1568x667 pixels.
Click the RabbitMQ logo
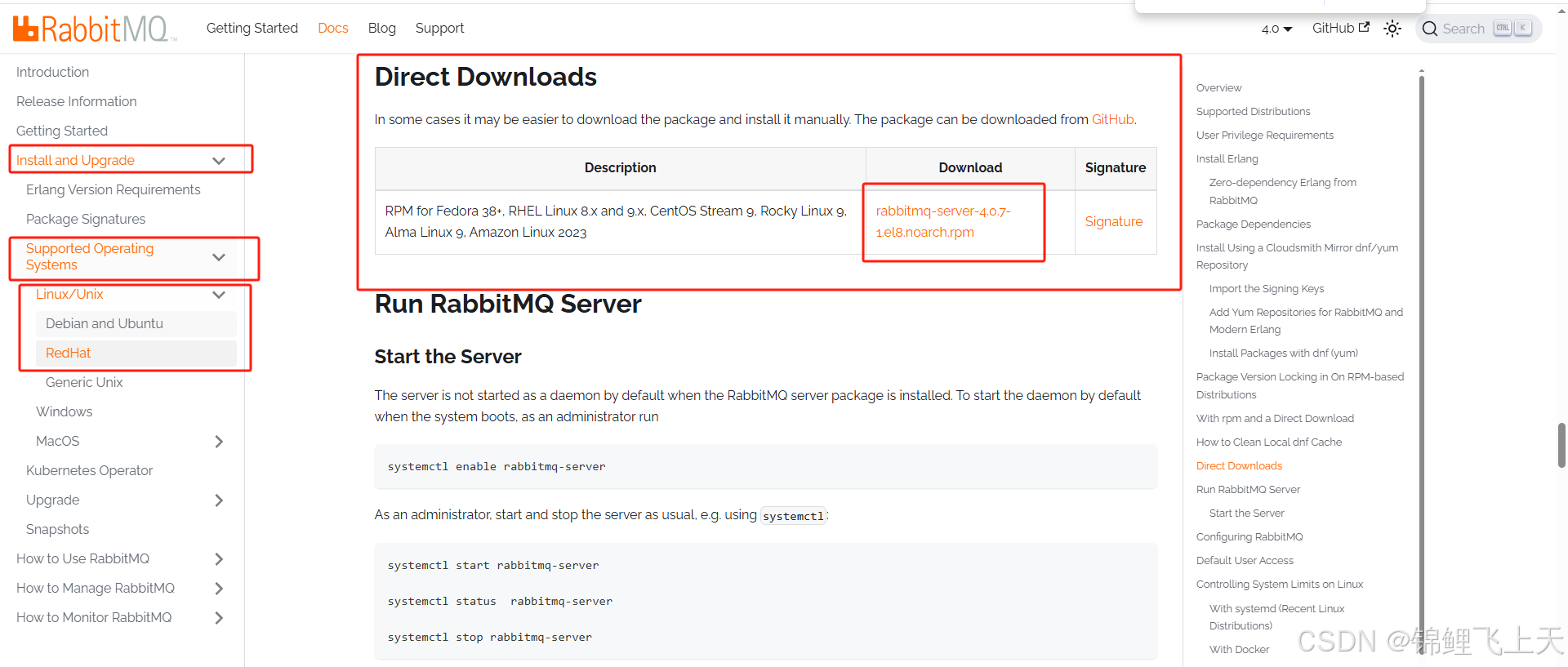tap(95, 29)
